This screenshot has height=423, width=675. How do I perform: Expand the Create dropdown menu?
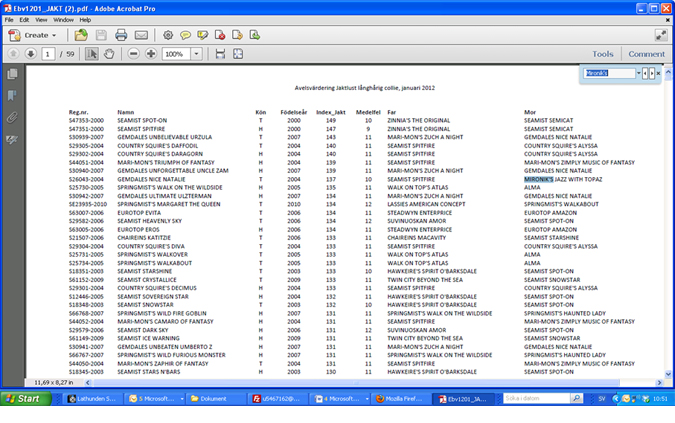tap(54, 35)
